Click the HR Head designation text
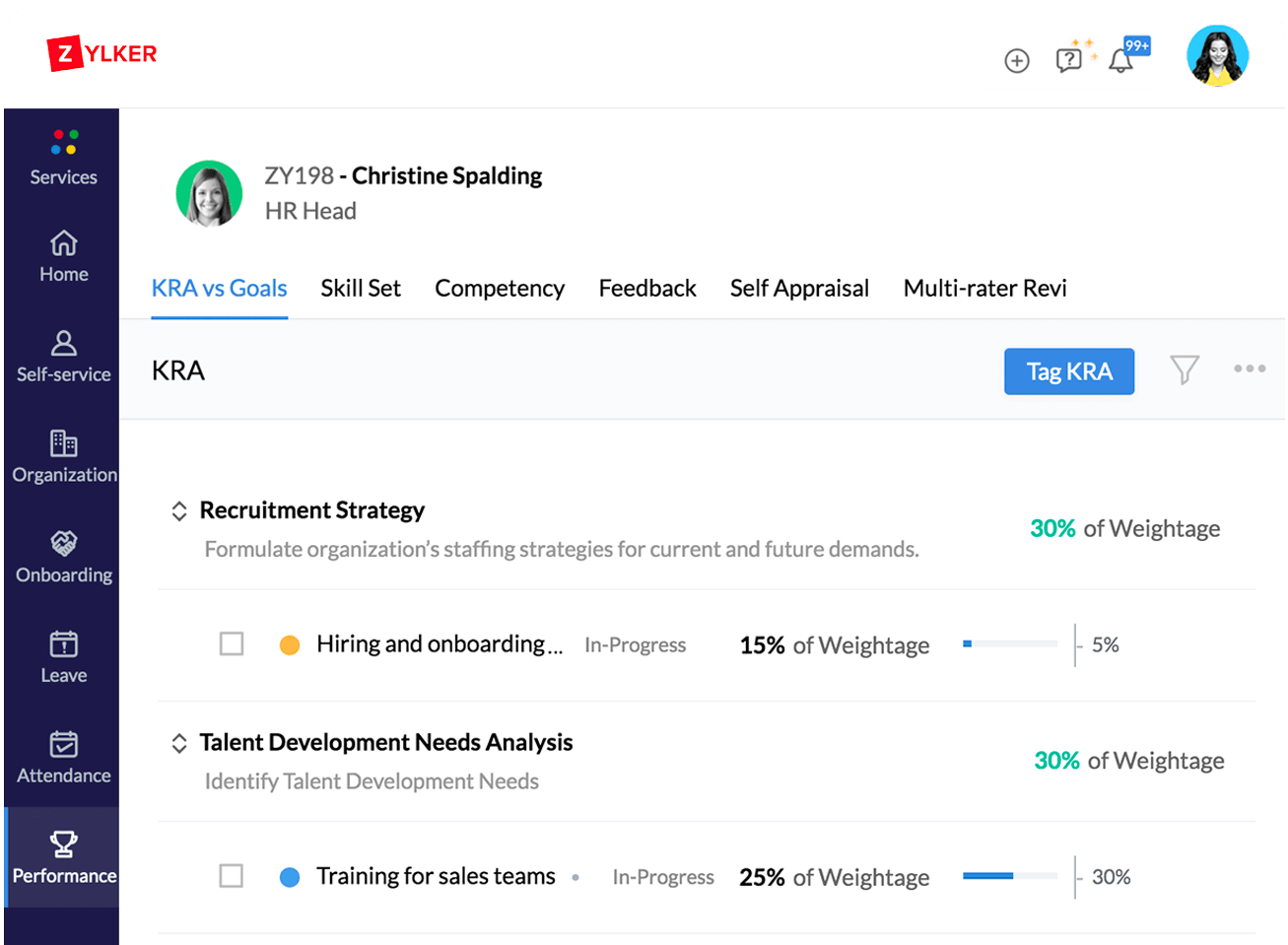 (x=310, y=211)
